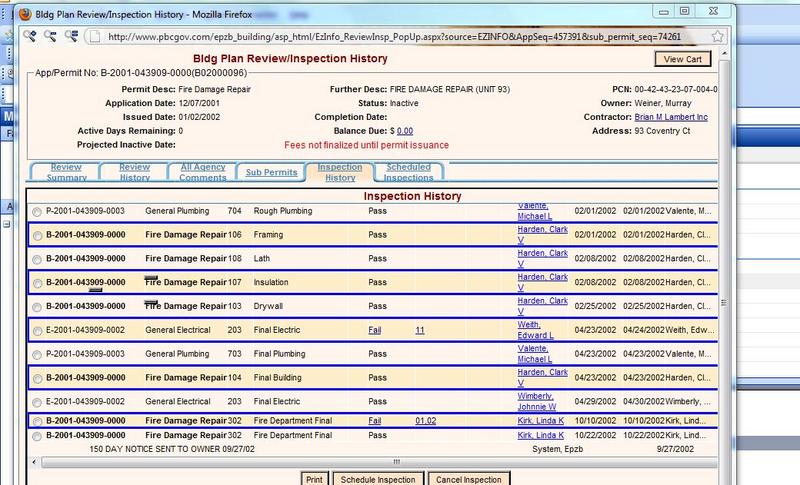Select the Final Plumbing row radio button
This screenshot has height=485, width=800.
(x=37, y=355)
